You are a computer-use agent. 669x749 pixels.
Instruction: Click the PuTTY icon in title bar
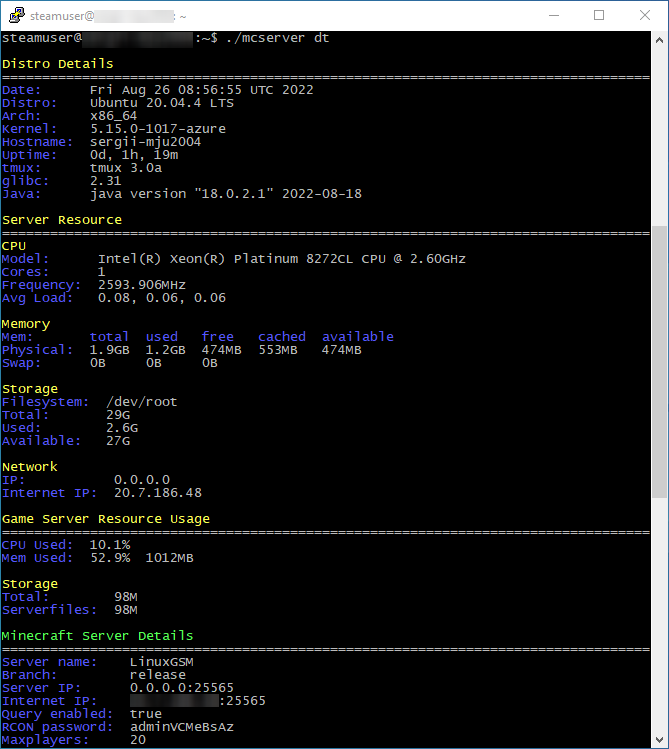pos(17,15)
